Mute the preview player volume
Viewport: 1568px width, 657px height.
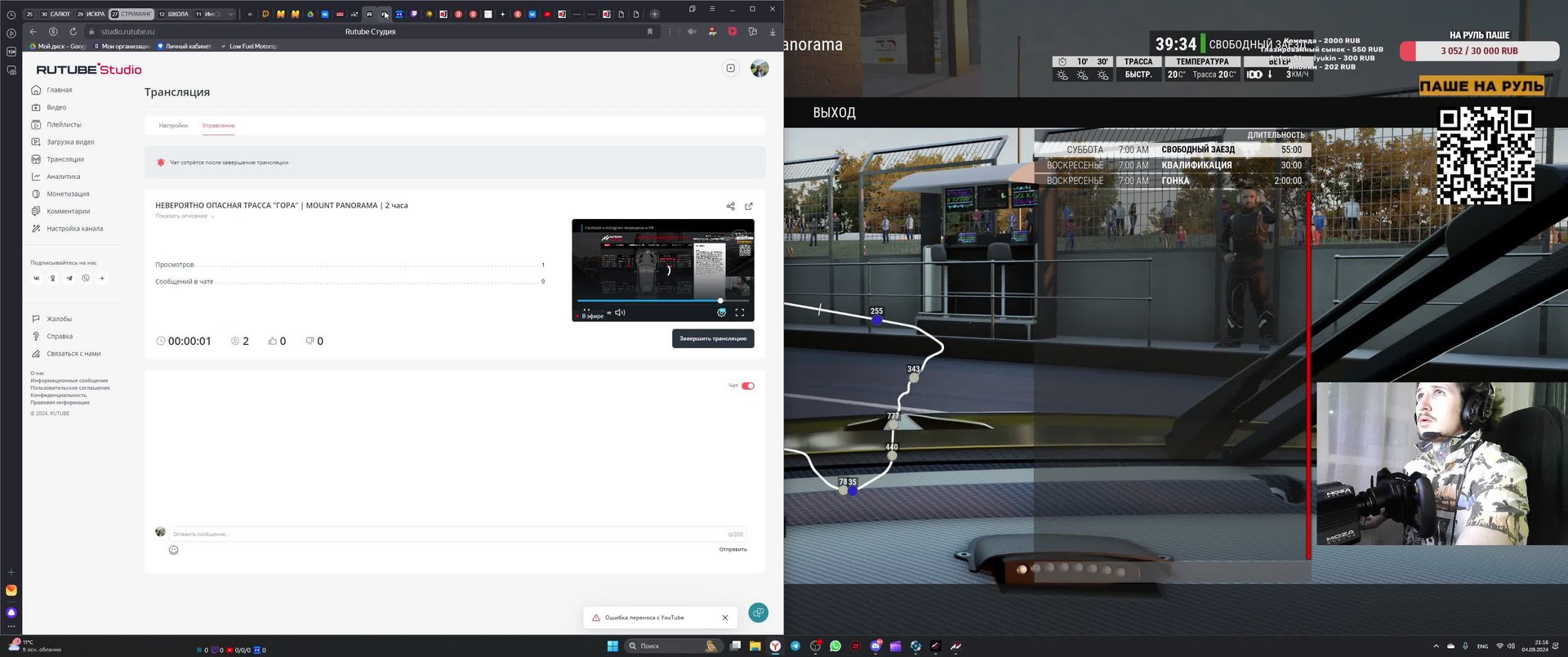point(620,312)
